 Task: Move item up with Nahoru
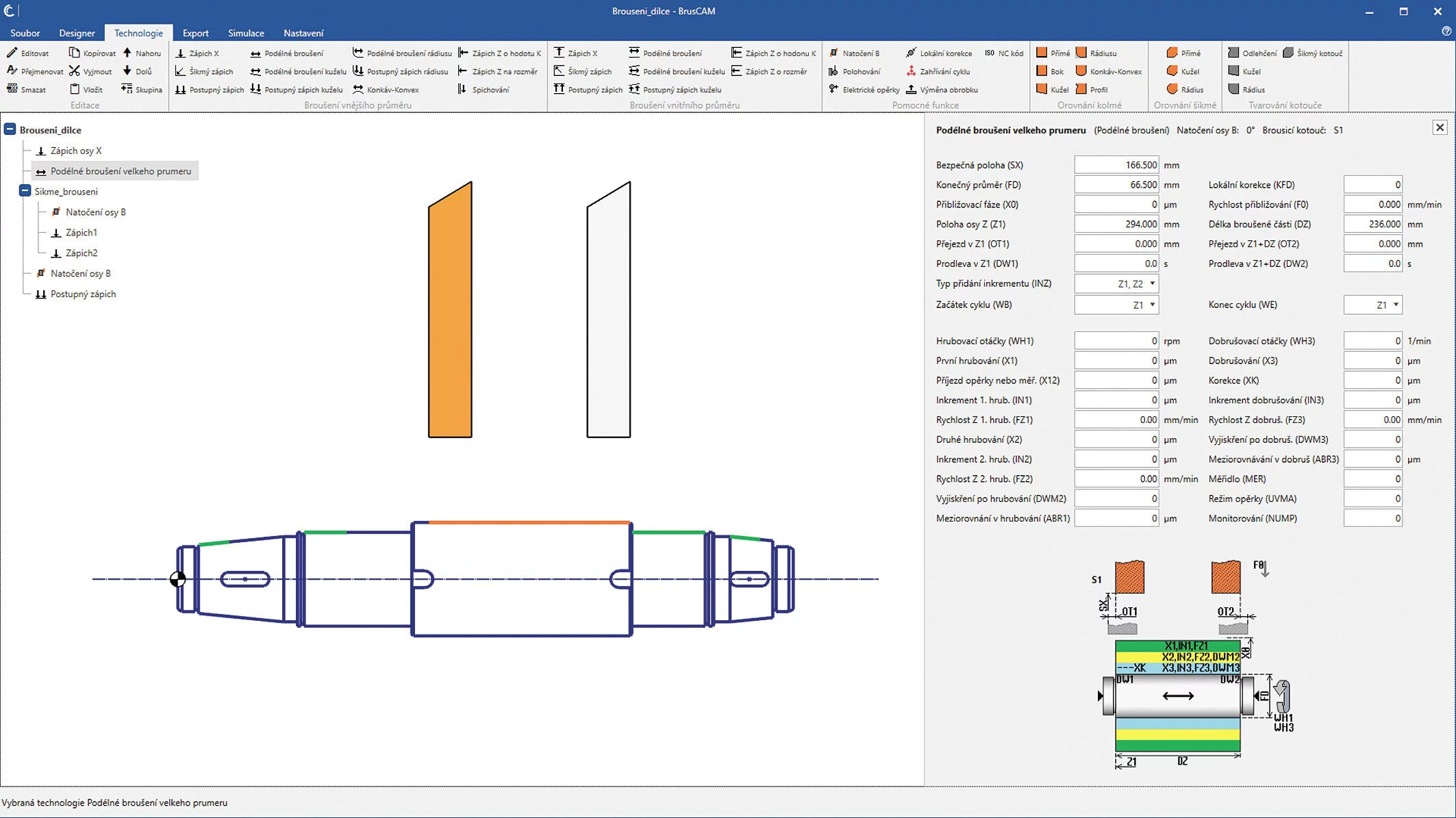[x=142, y=53]
